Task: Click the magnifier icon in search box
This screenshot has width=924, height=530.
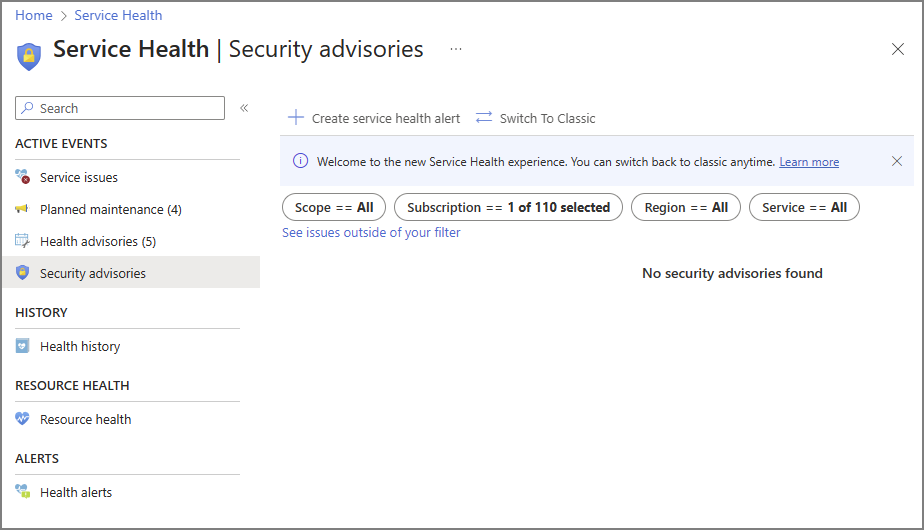Action: (27, 108)
